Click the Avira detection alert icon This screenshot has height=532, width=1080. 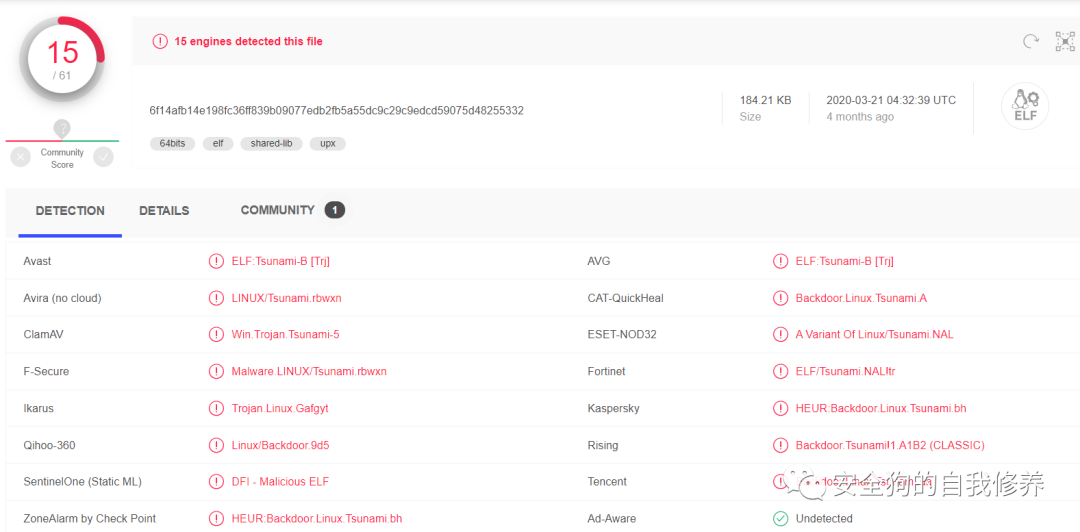click(x=216, y=298)
